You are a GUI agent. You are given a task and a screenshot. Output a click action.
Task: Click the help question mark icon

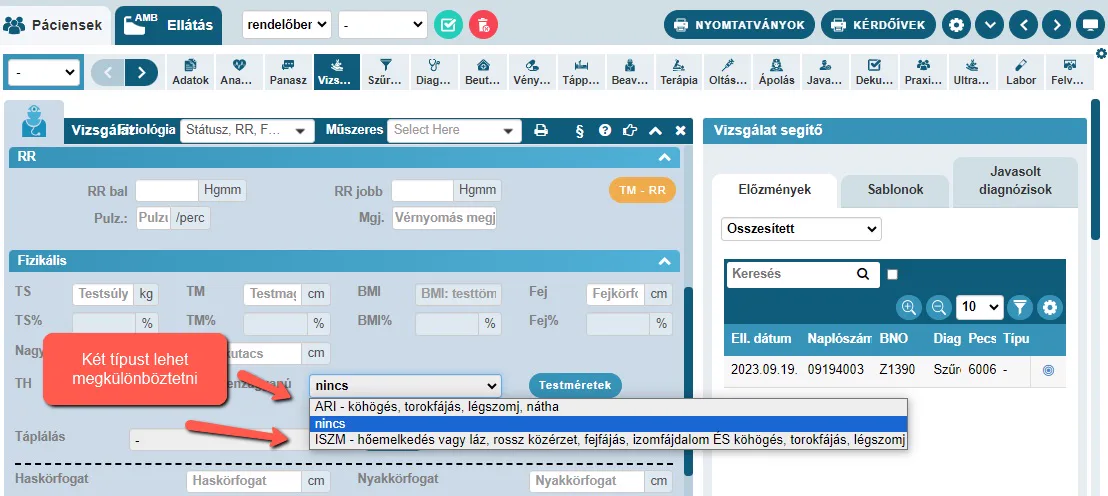click(x=605, y=130)
